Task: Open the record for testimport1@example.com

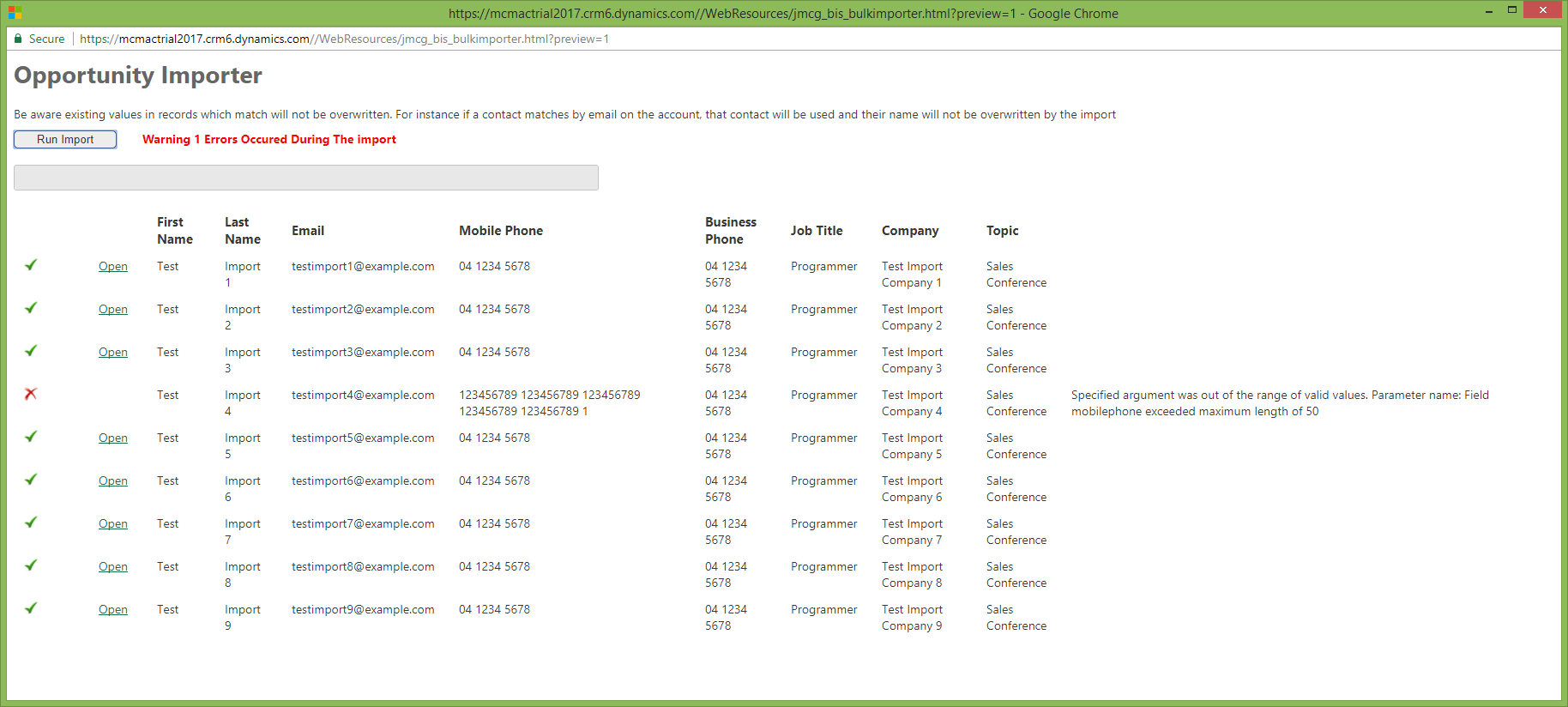Action: click(x=112, y=267)
